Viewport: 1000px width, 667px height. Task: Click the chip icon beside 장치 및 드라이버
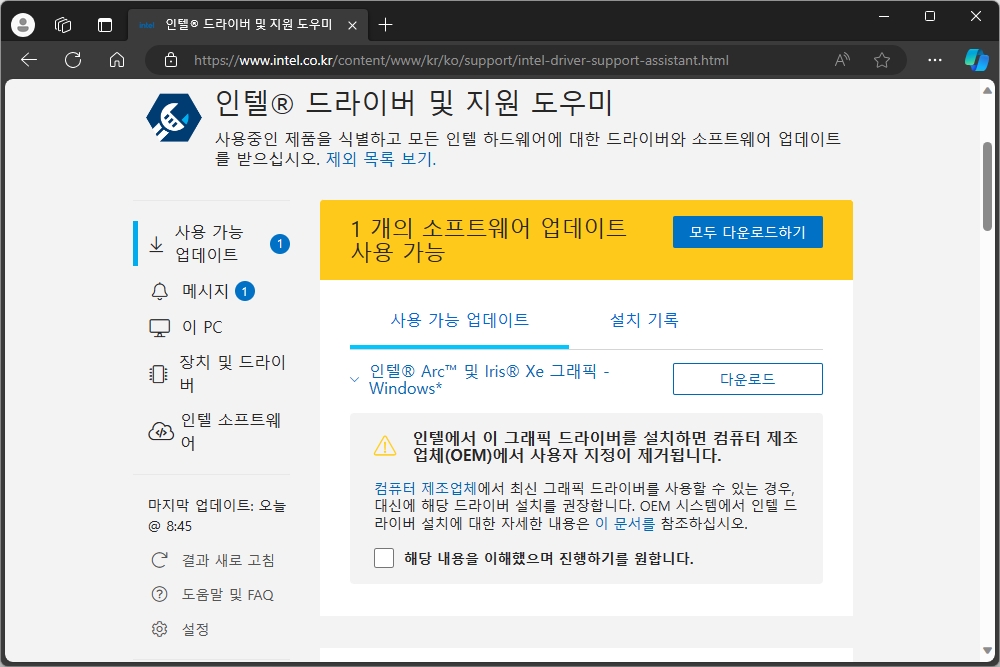pyautogui.click(x=158, y=374)
